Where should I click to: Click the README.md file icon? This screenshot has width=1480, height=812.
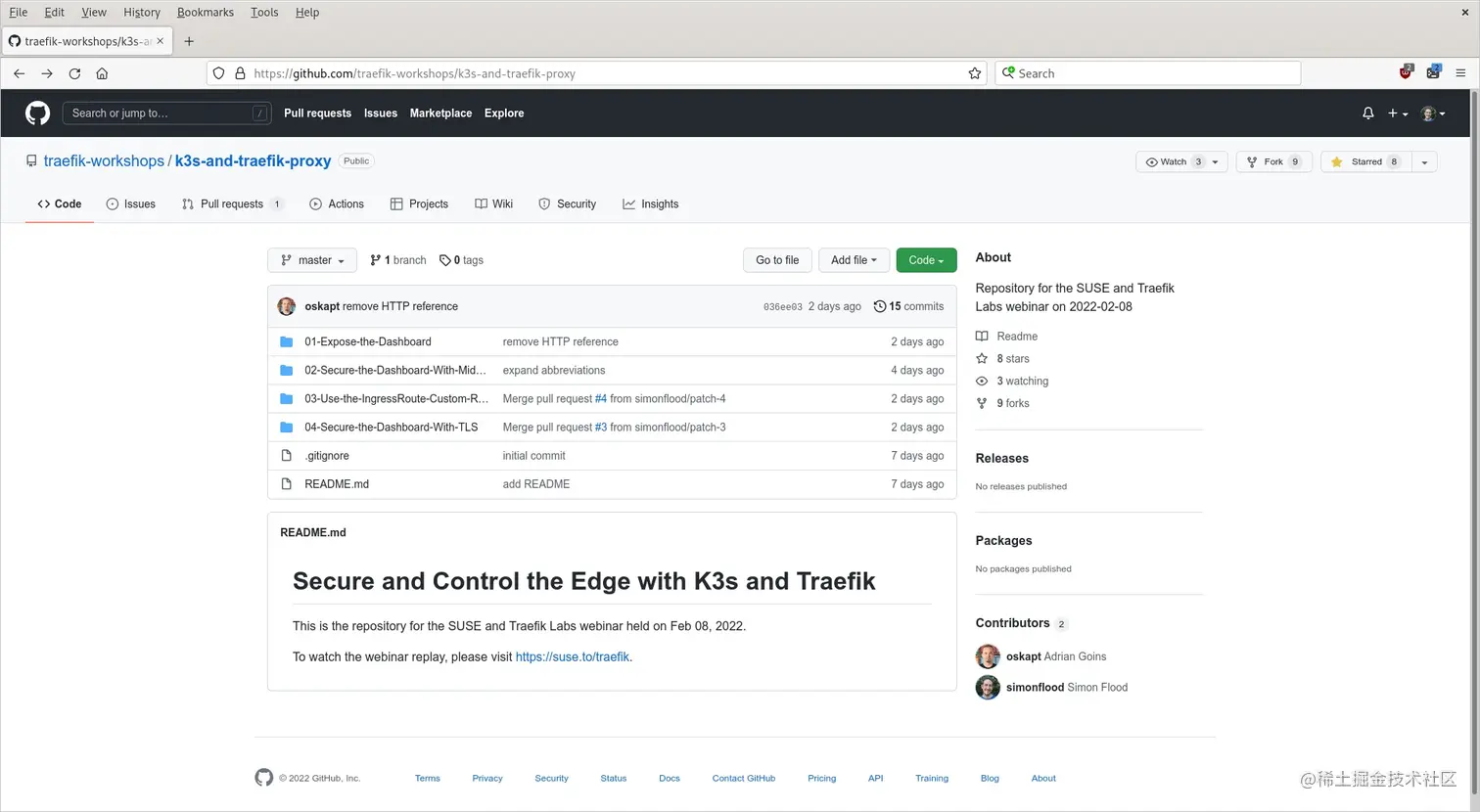point(287,484)
